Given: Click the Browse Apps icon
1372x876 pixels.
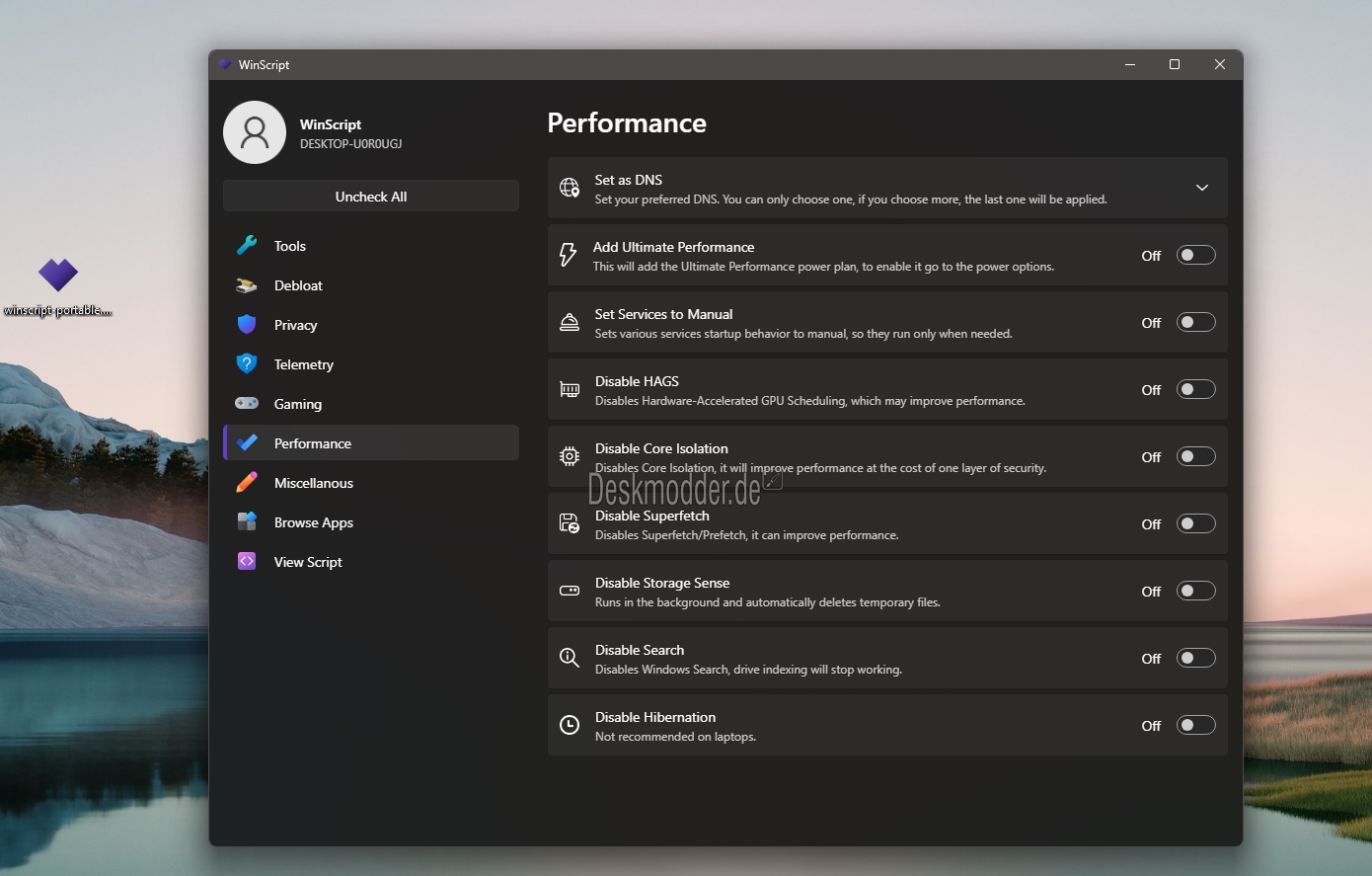Looking at the screenshot, I should [x=247, y=521].
